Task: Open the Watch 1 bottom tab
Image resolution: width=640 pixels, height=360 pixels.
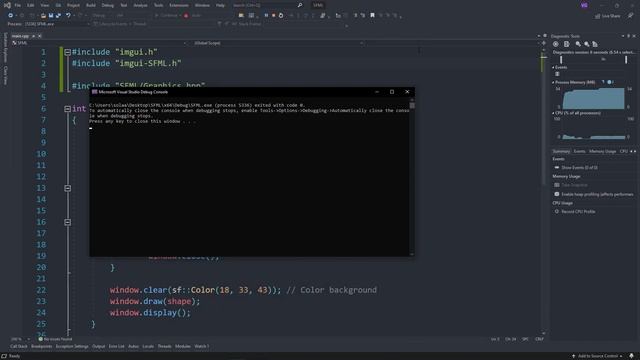Action: [202, 347]
